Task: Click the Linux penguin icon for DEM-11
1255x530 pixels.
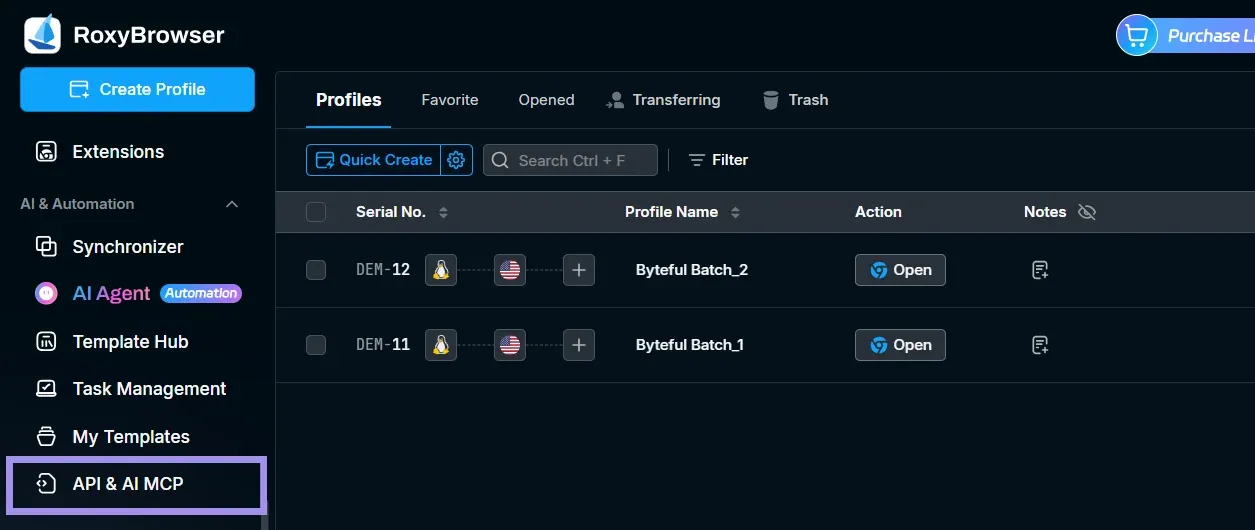Action: click(x=441, y=345)
